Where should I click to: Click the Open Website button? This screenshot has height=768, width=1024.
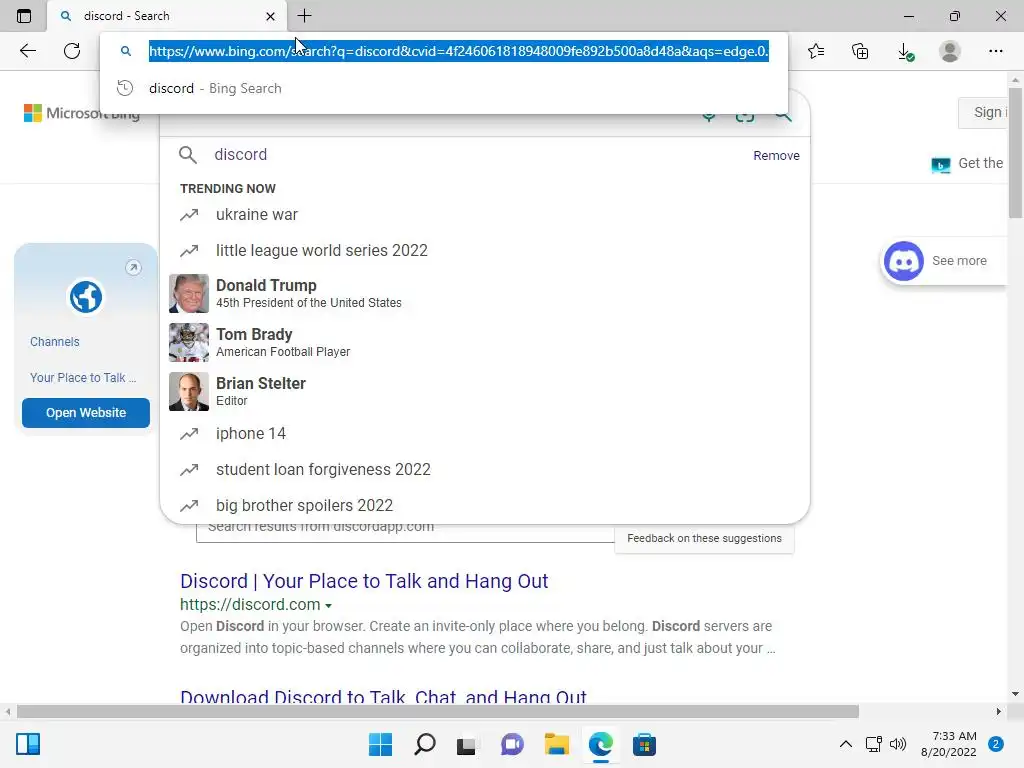click(86, 413)
